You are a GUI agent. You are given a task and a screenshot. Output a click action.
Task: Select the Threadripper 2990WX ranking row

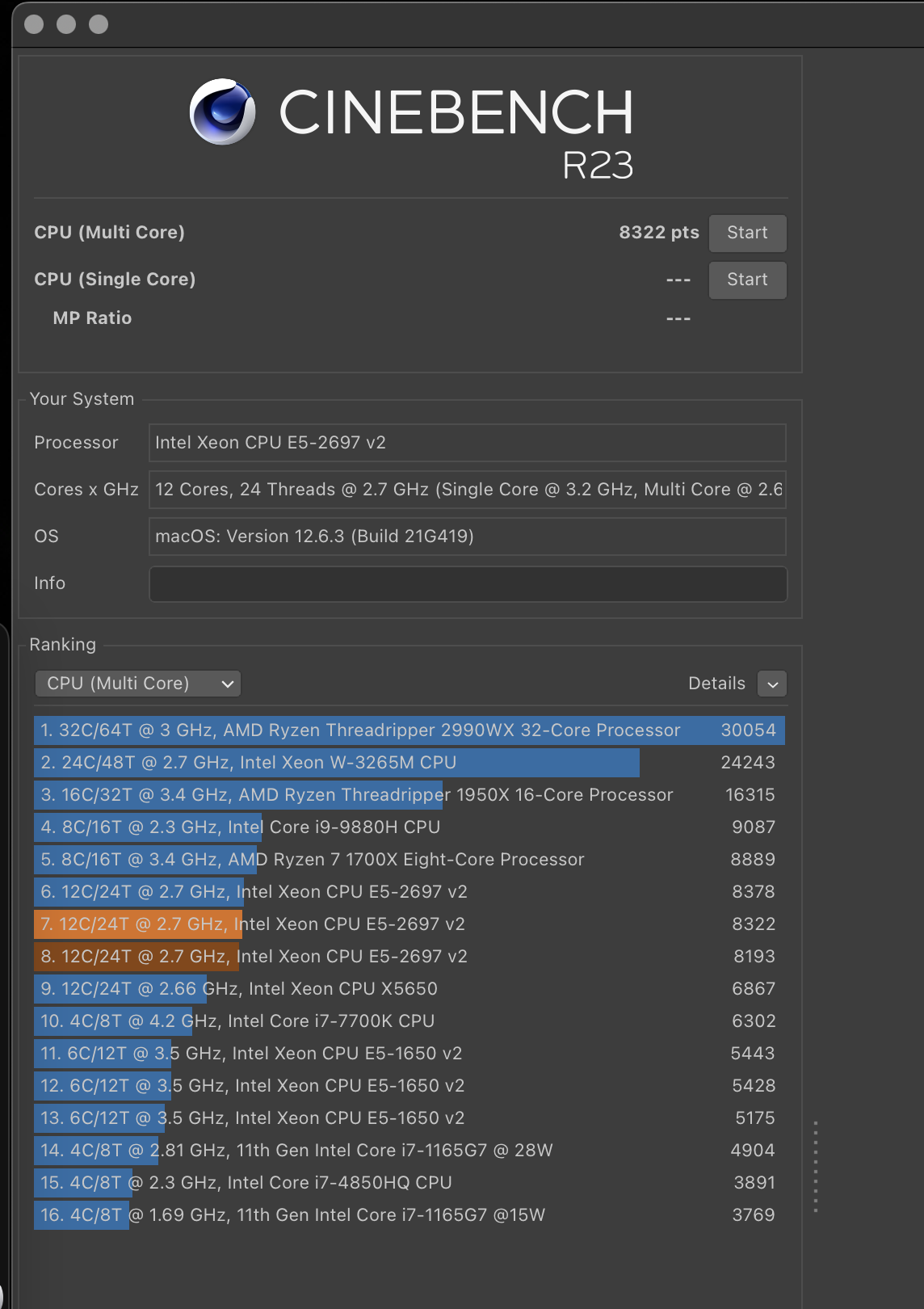tap(409, 730)
